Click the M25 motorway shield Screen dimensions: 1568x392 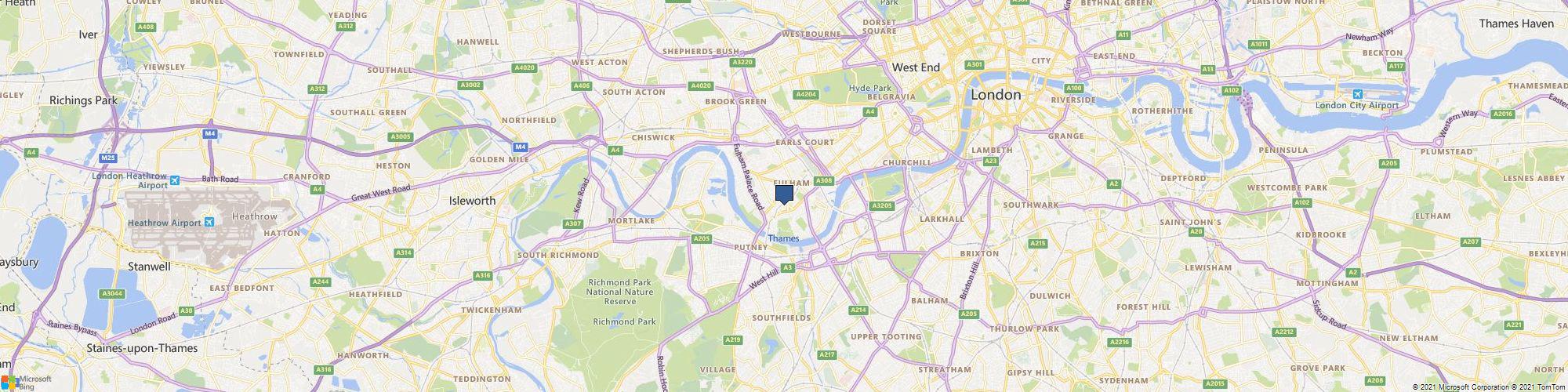(x=108, y=158)
